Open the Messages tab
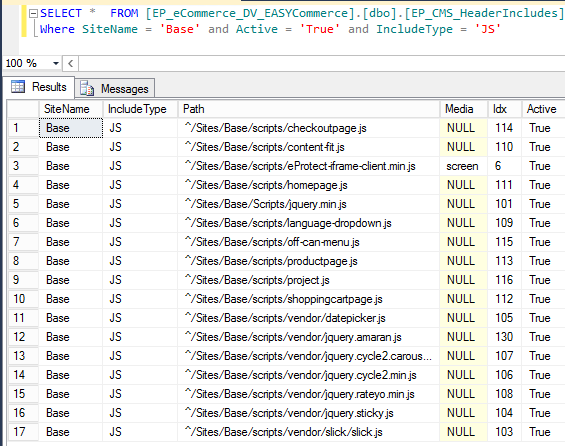 point(115,88)
